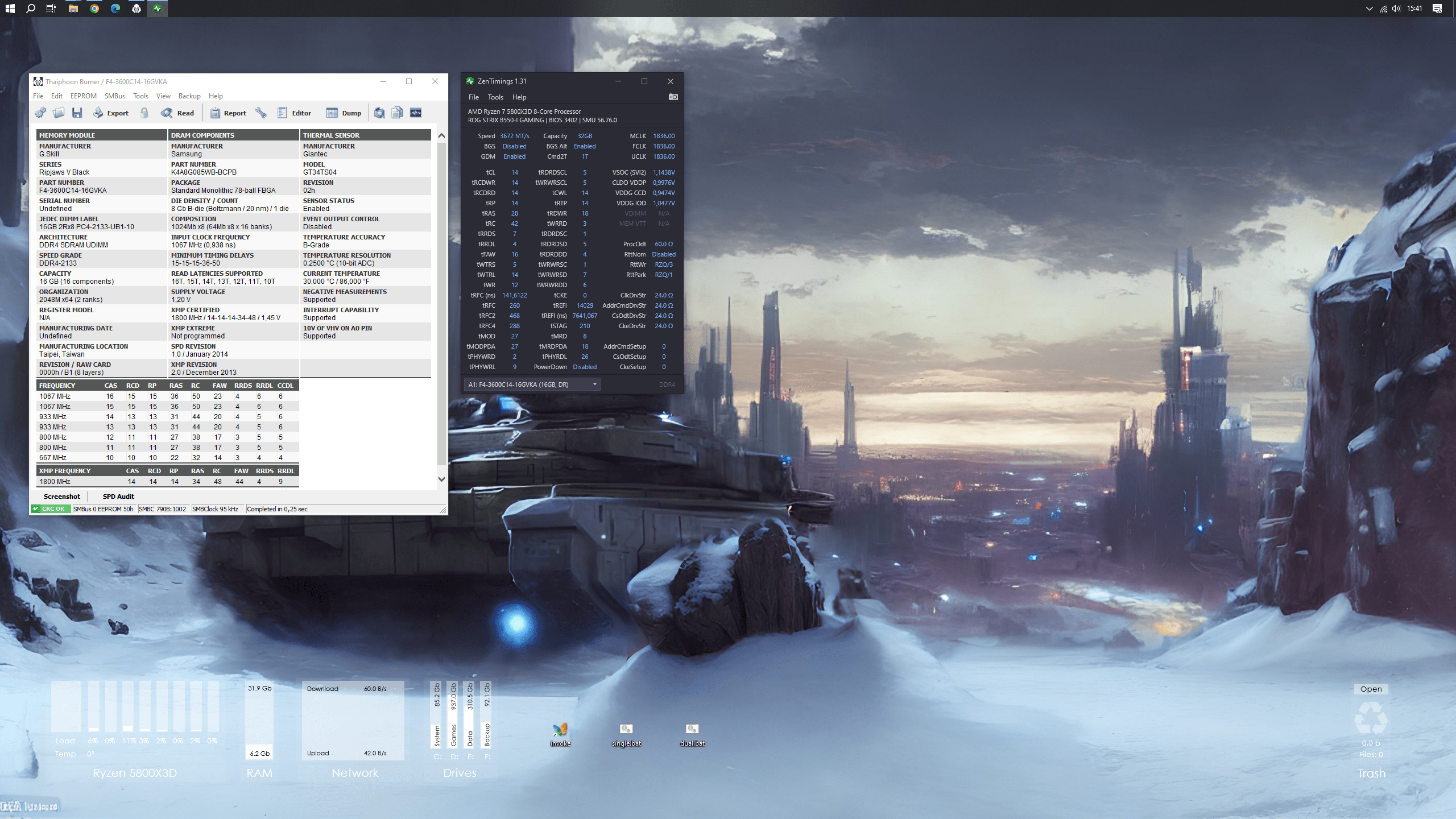This screenshot has width=1456, height=819.
Task: Click the ZenTimings title bar logo icon
Action: click(x=470, y=81)
